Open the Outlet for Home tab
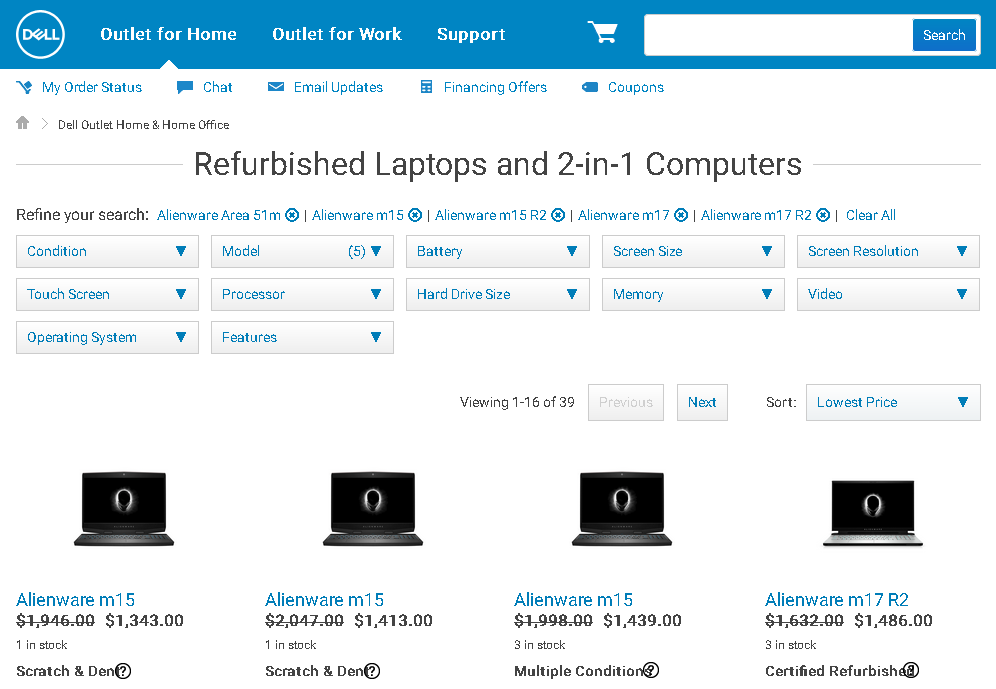Screen dimensions: 996x689 point(168,34)
